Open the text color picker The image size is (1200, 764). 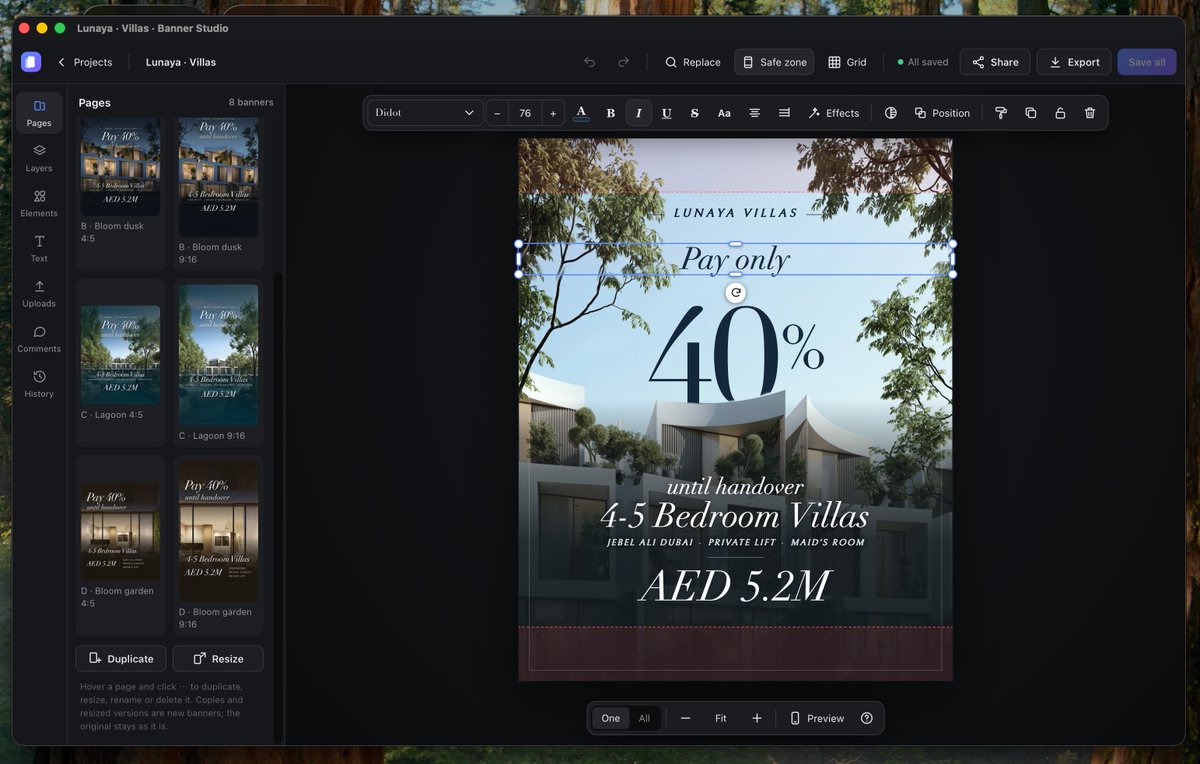[x=581, y=113]
